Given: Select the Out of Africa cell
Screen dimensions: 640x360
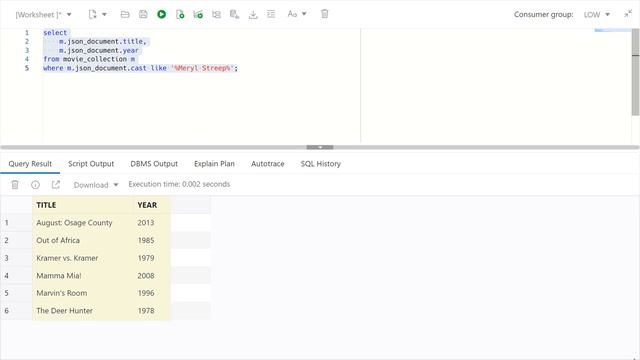Looking at the screenshot, I should pos(83,240).
